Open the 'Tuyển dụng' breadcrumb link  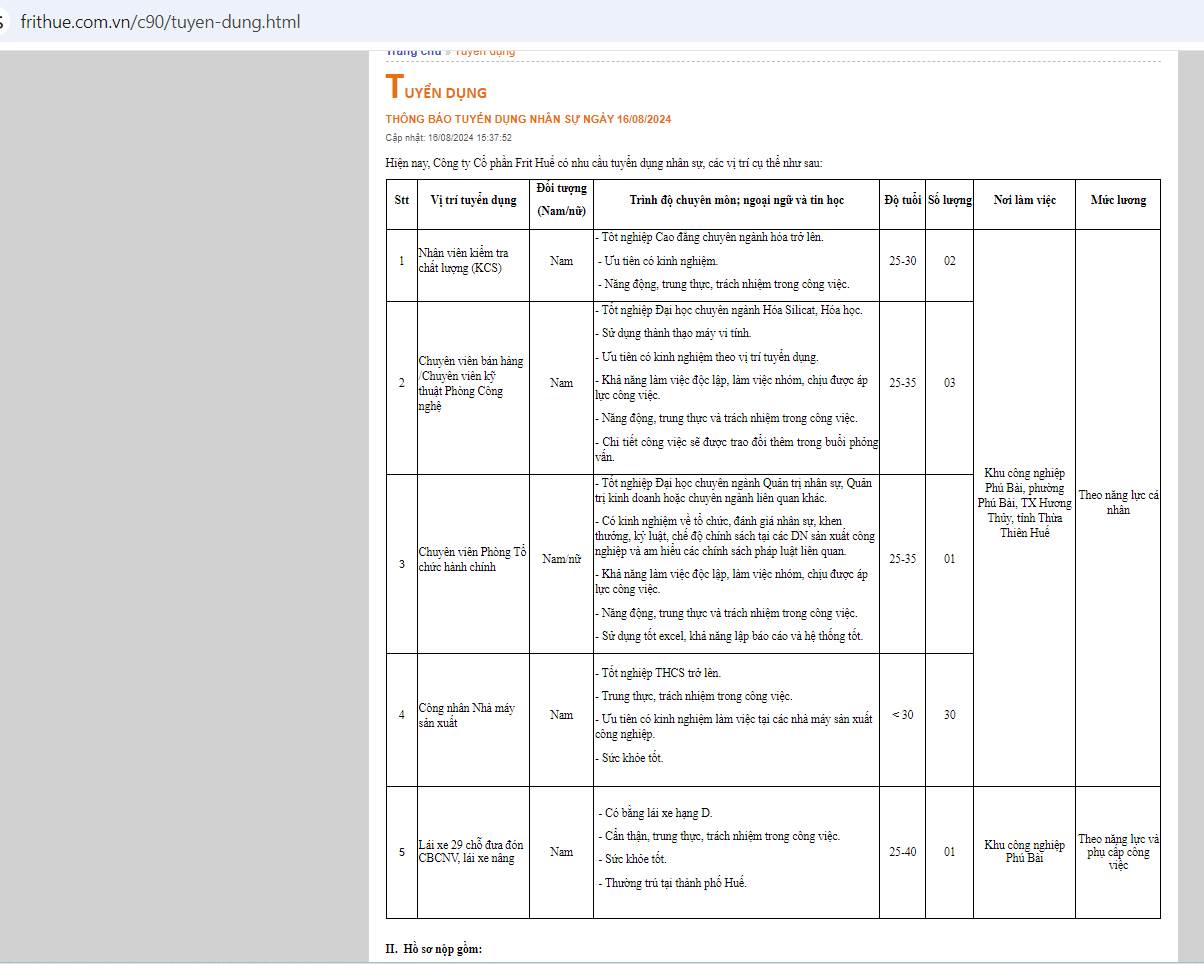(485, 51)
